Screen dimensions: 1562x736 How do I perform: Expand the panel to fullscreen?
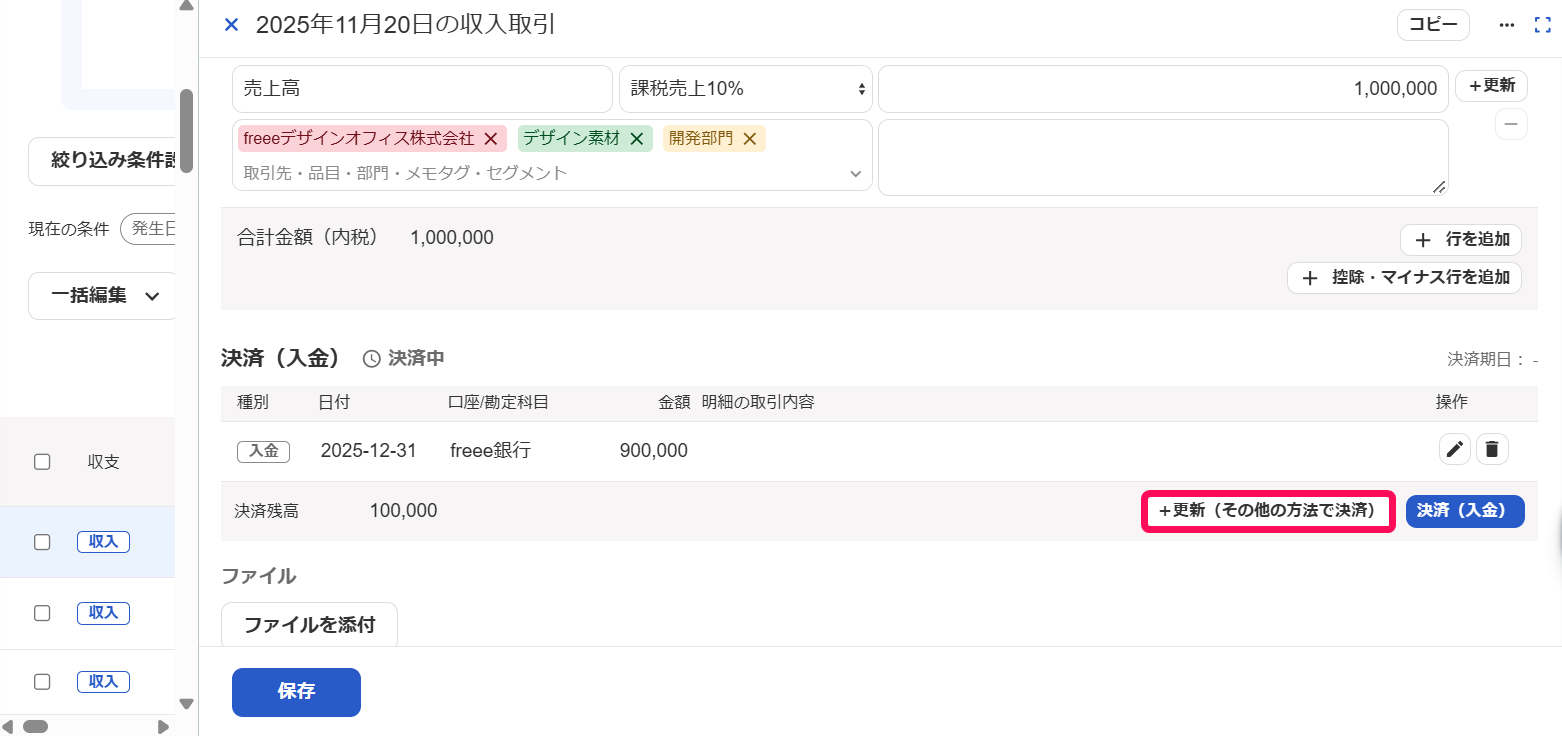pyautogui.click(x=1542, y=25)
